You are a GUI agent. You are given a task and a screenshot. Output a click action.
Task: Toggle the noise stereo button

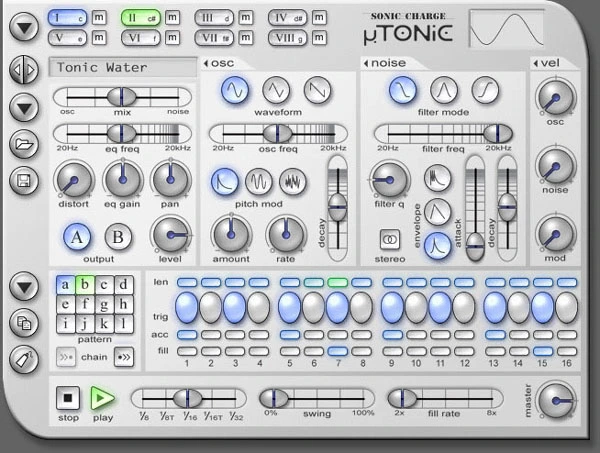click(389, 240)
